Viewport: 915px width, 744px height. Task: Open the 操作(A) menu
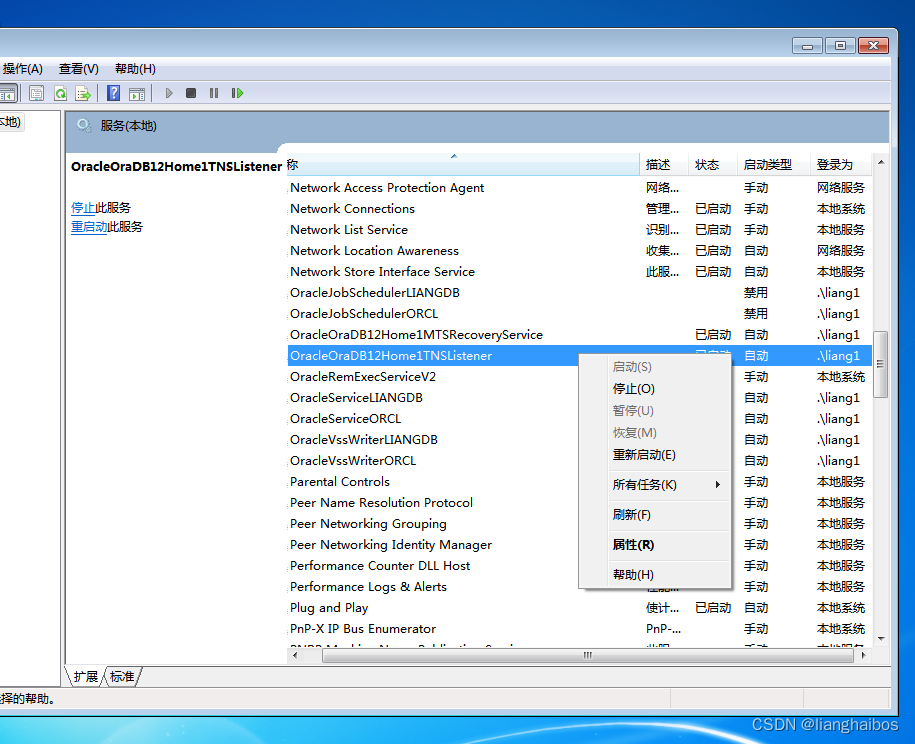pyautogui.click(x=22, y=69)
